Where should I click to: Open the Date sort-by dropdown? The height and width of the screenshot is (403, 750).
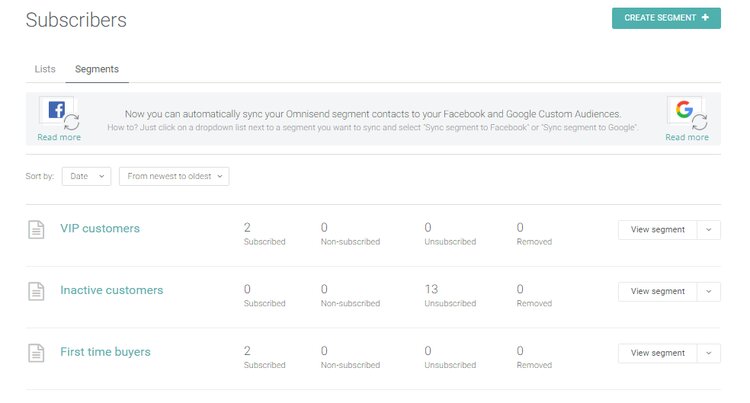(86, 176)
